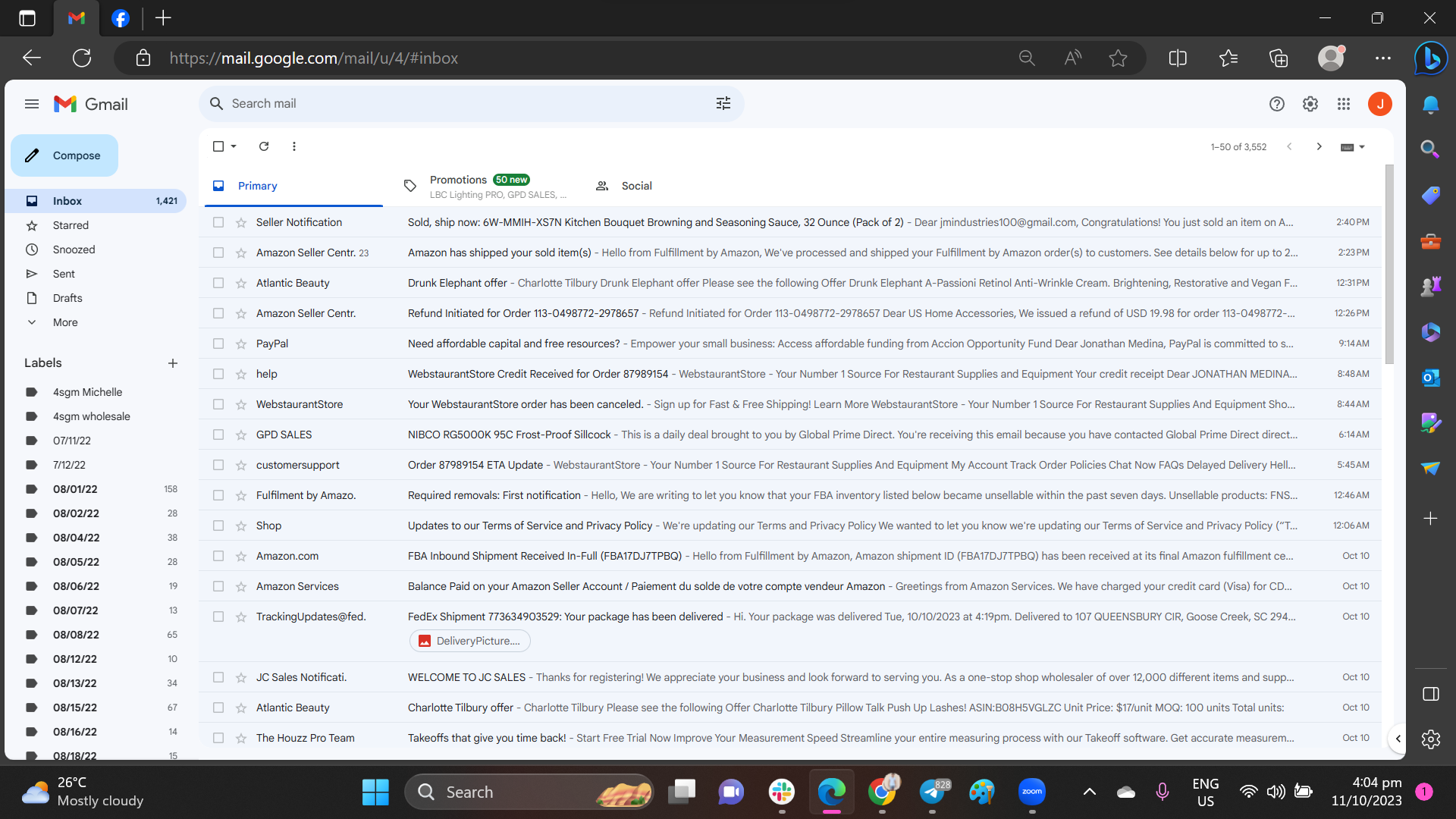Show search options filter icon
The width and height of the screenshot is (1456, 819).
pyautogui.click(x=723, y=103)
